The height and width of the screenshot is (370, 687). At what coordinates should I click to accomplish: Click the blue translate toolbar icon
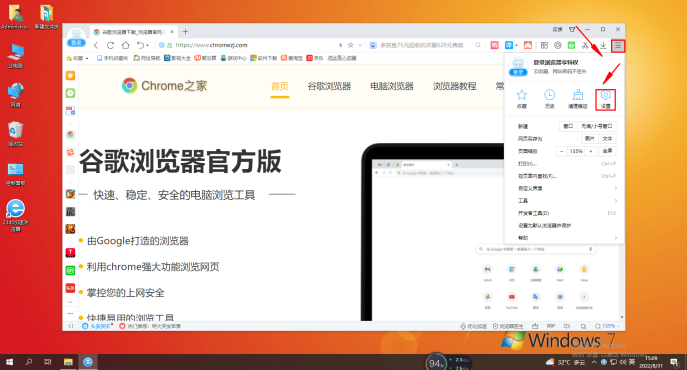(509, 45)
